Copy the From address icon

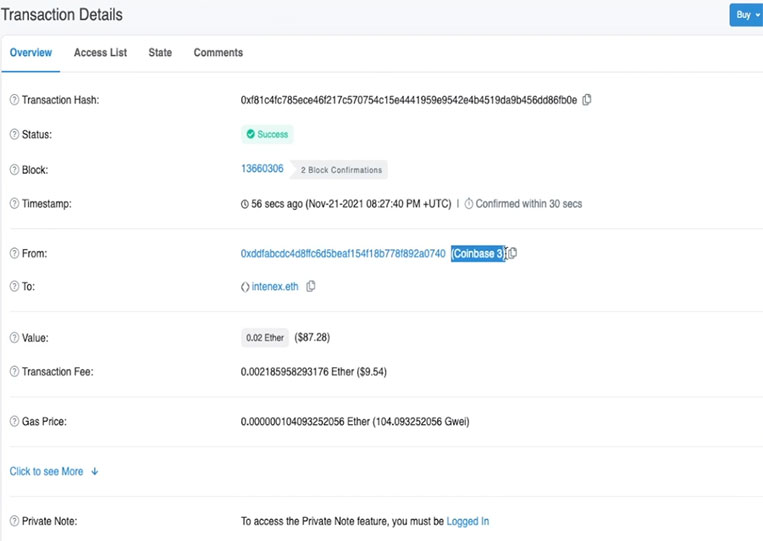click(x=512, y=253)
